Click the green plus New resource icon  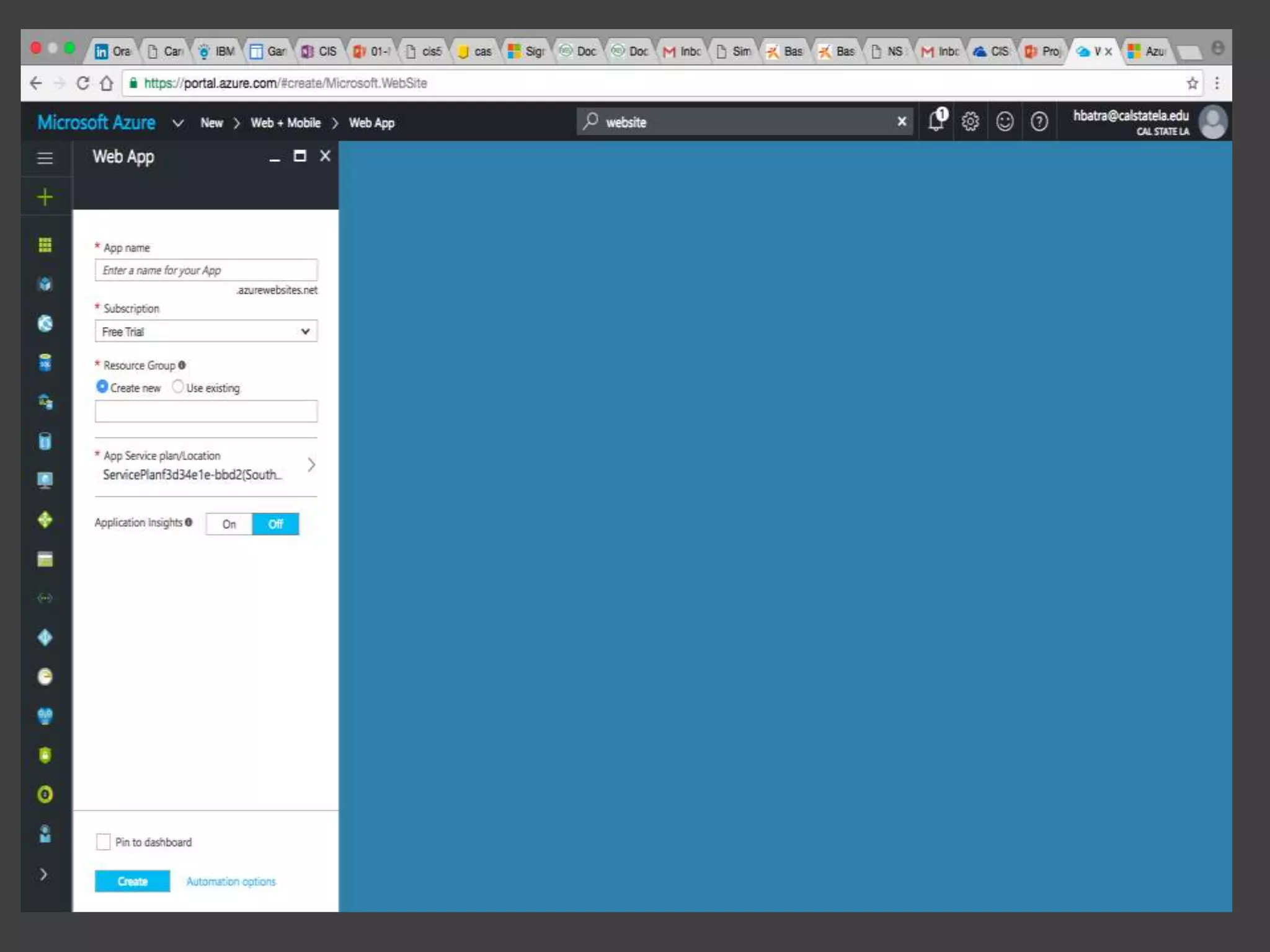[x=45, y=197]
